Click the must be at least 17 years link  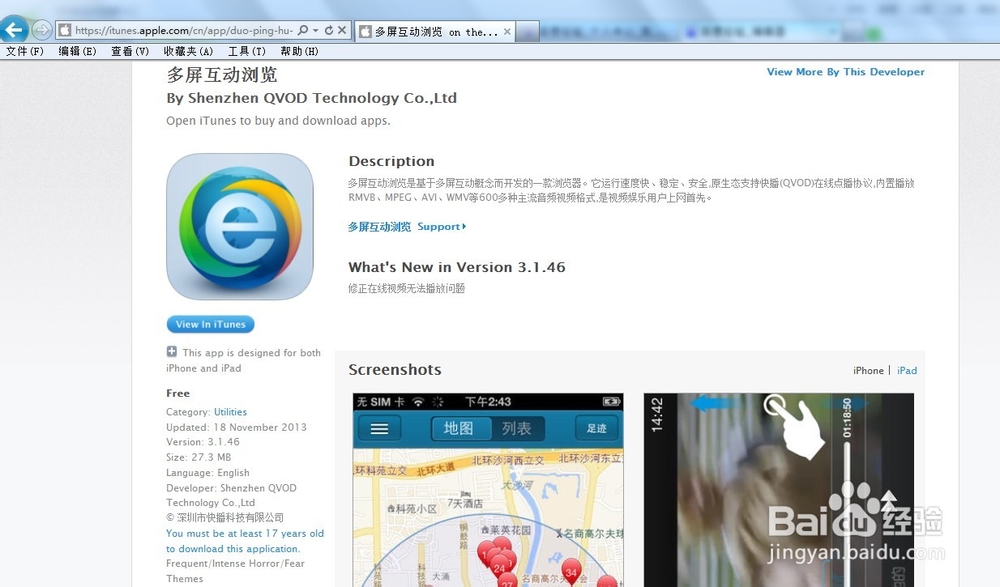[x=245, y=541]
